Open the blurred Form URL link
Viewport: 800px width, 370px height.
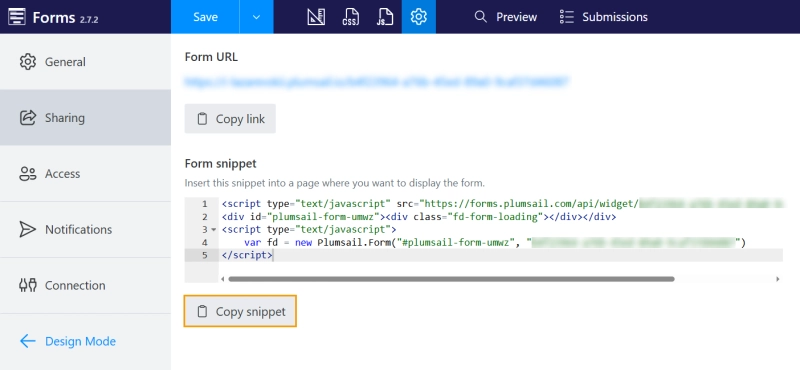click(x=377, y=82)
